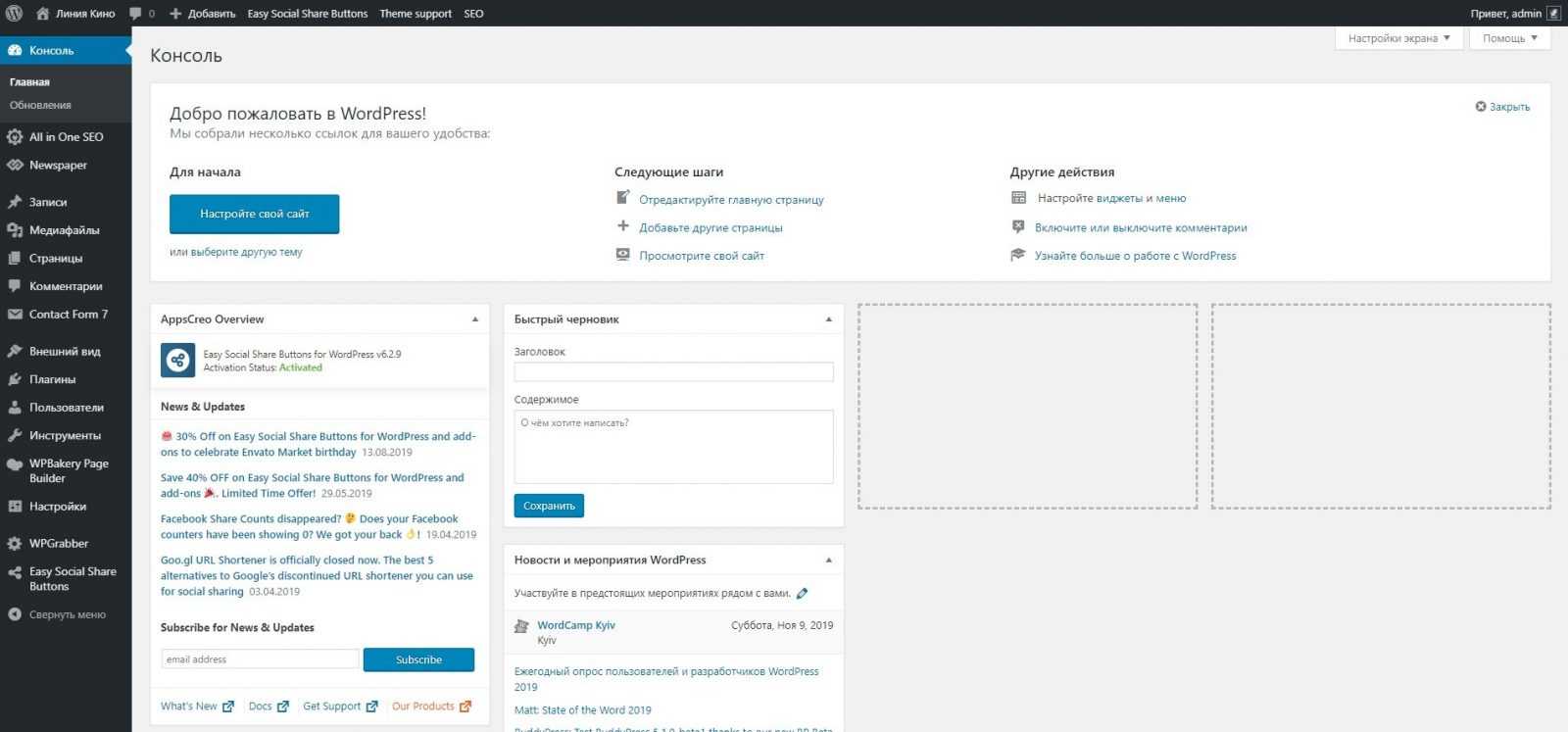Open the WordCamp Kyiv event link

pos(576,625)
